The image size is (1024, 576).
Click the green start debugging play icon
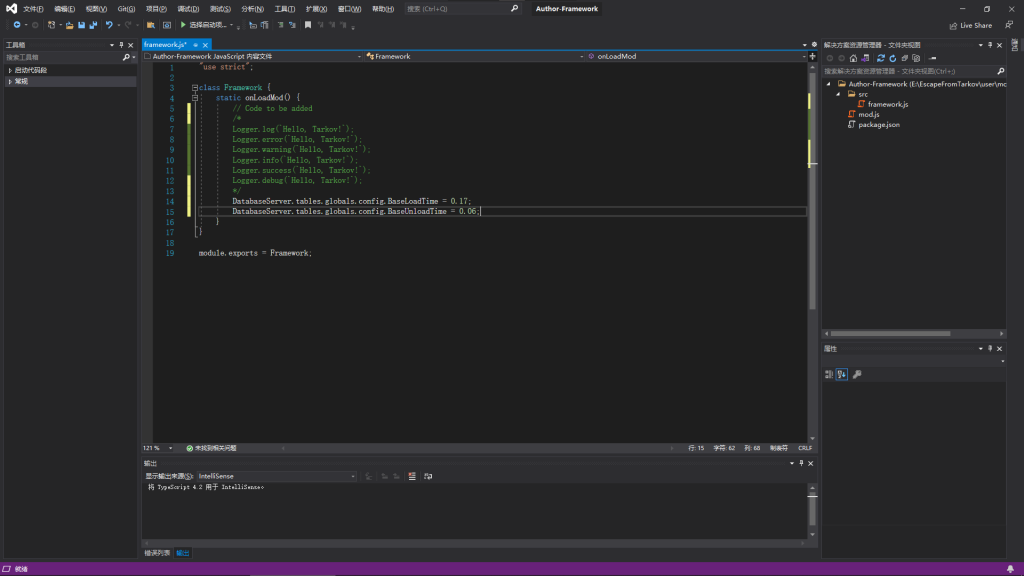(x=183, y=25)
